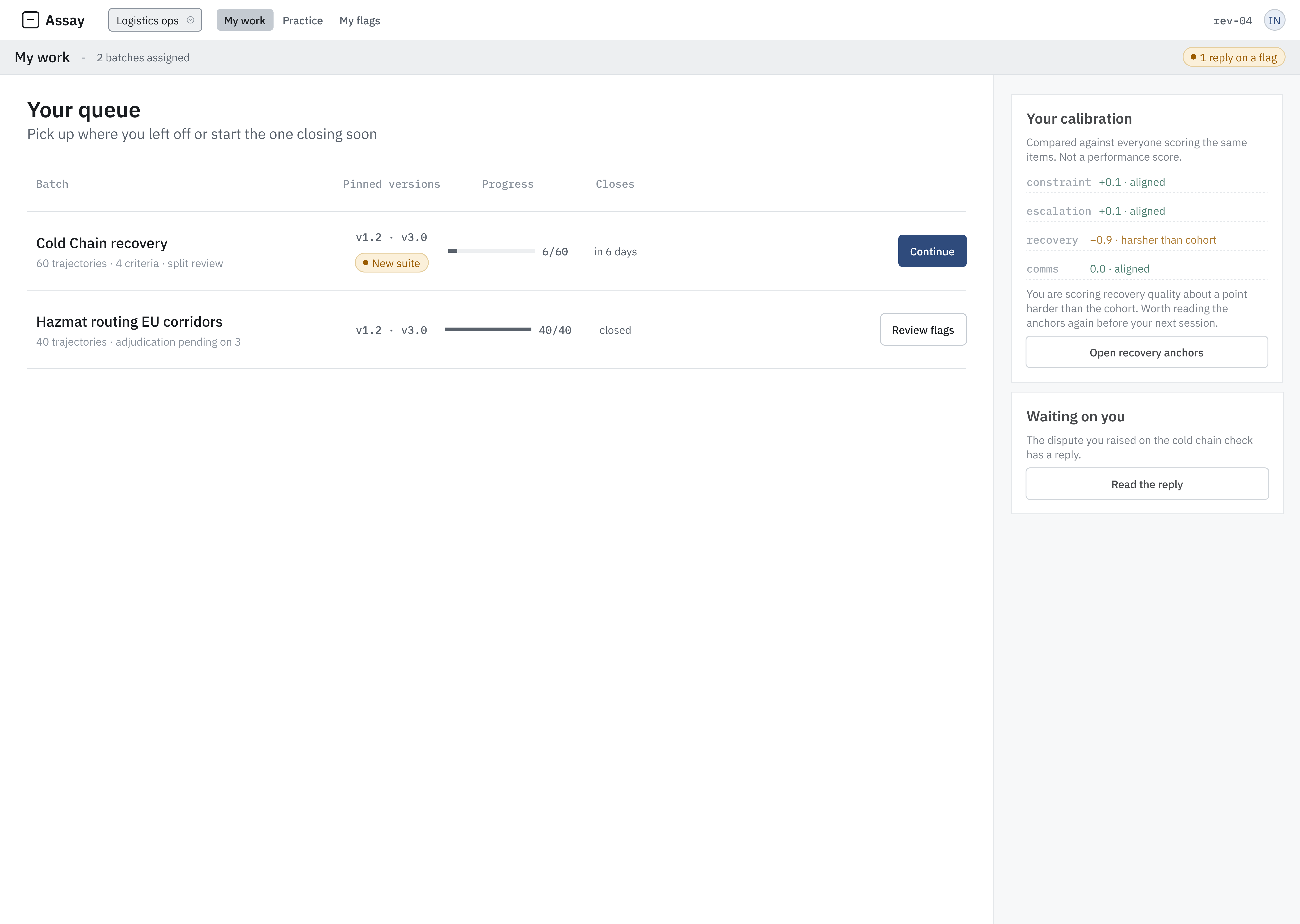Open the IN user avatar
Image resolution: width=1300 pixels, height=924 pixels.
click(1274, 21)
